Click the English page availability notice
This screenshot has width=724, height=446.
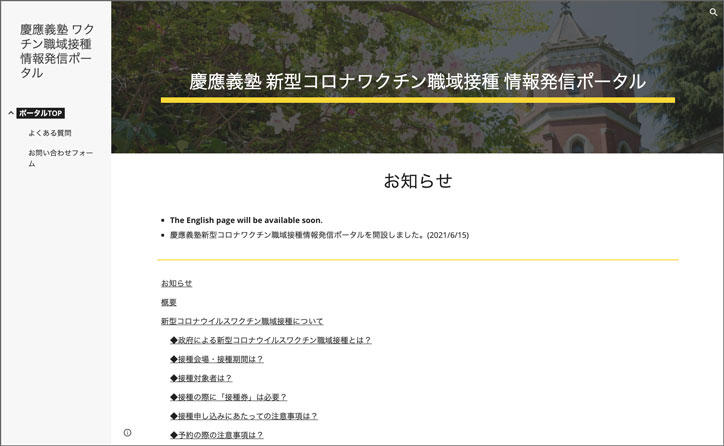pyautogui.click(x=246, y=220)
